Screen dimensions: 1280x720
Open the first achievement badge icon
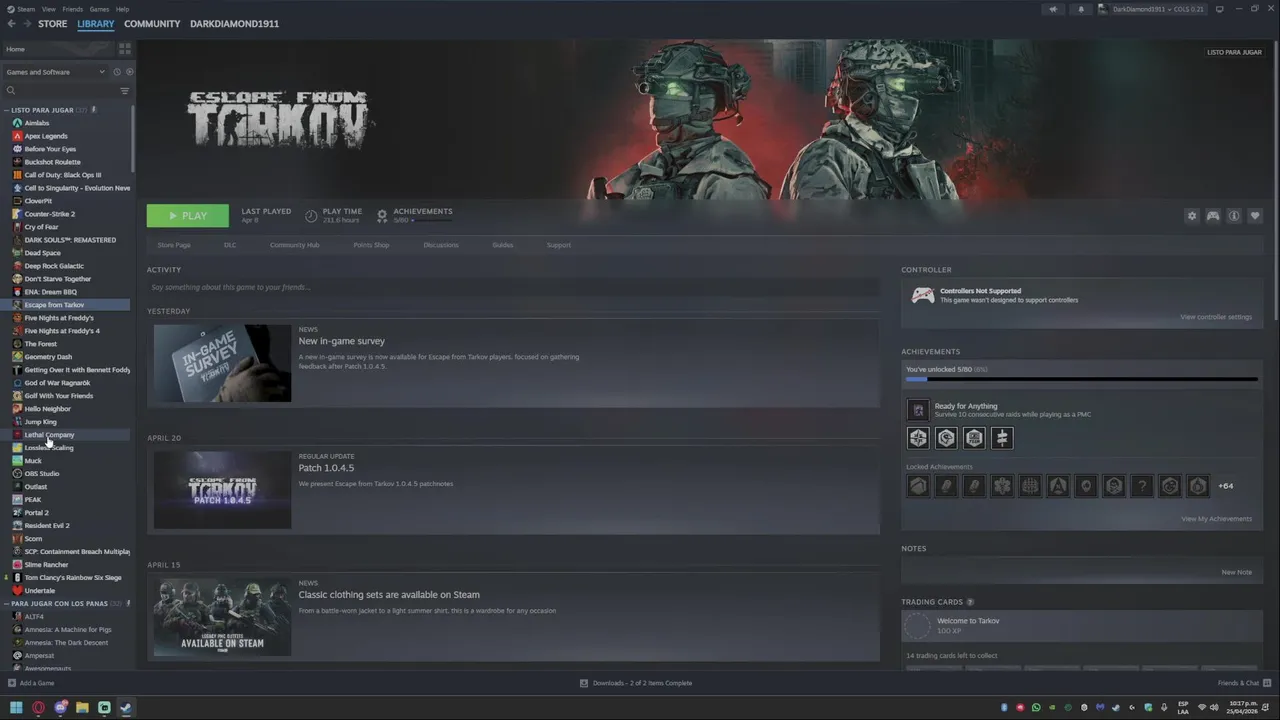(918, 438)
